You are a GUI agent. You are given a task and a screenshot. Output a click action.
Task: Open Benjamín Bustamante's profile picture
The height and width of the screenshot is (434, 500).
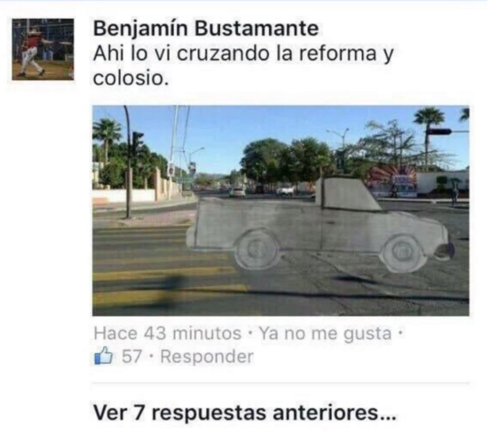tap(43, 49)
